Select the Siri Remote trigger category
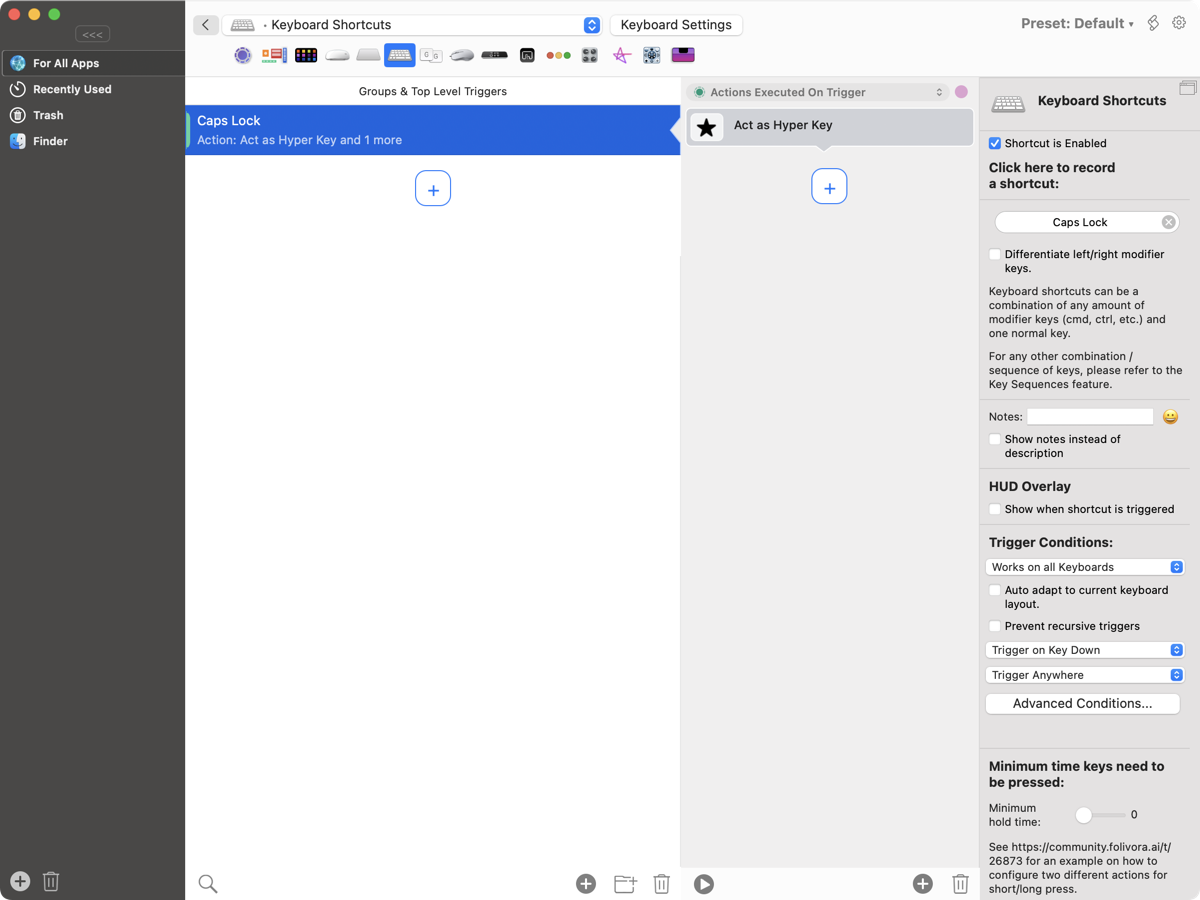 click(494, 55)
